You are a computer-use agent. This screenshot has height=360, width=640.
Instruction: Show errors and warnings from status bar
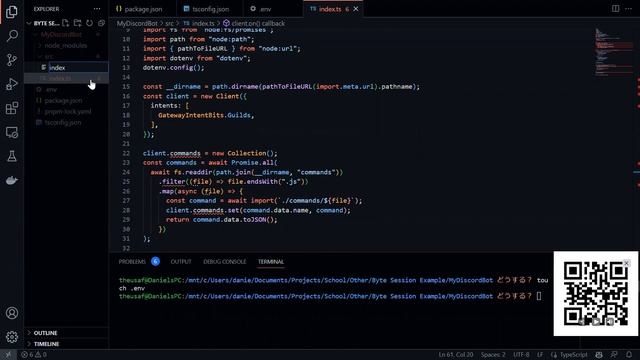[34, 355]
